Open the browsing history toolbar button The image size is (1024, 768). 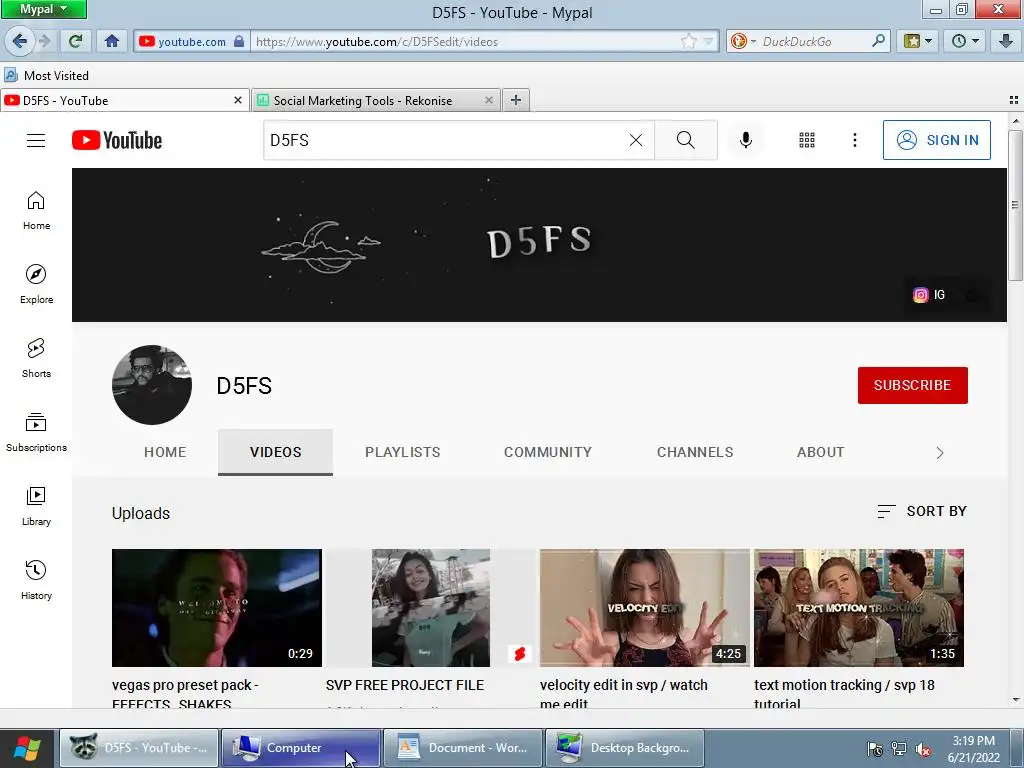coord(965,41)
